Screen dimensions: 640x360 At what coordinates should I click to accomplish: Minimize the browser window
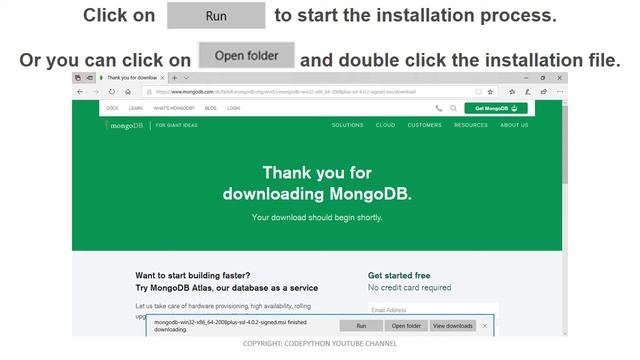tap(526, 78)
